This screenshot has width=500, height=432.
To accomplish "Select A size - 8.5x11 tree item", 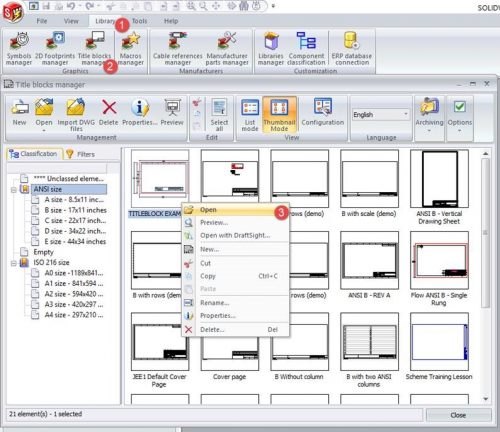I will (x=74, y=200).
